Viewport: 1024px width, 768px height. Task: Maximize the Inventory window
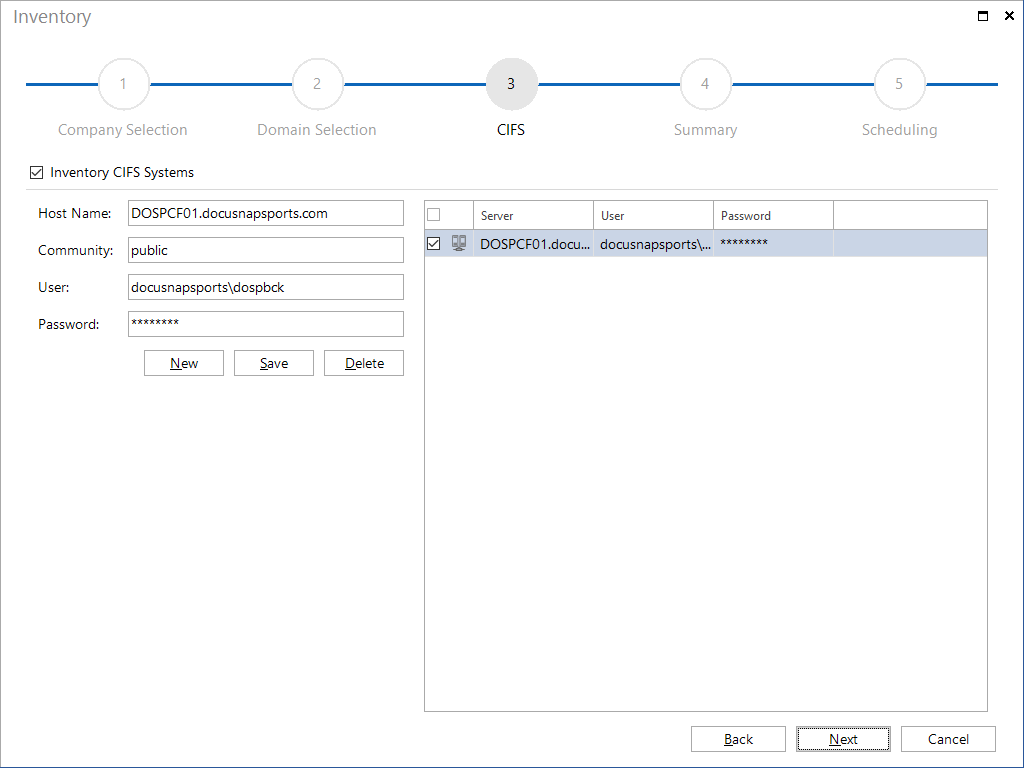[983, 16]
